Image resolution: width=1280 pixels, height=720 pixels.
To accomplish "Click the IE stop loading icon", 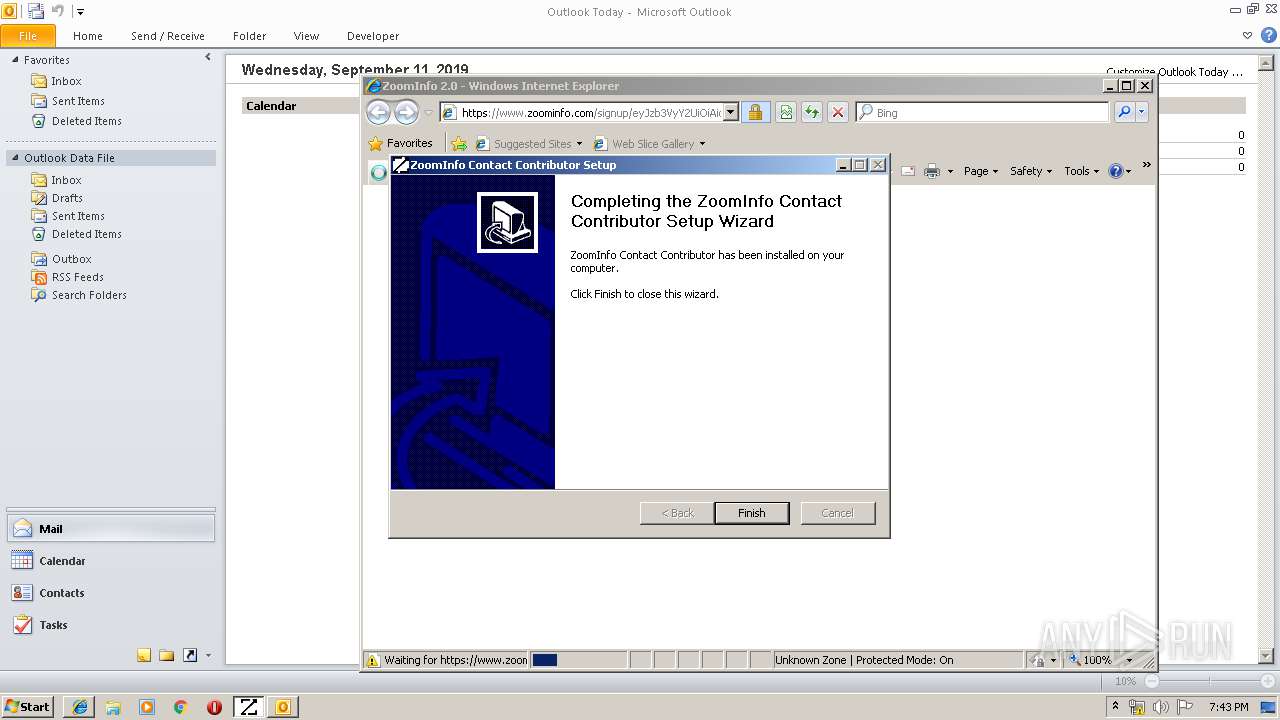I will coord(838,112).
